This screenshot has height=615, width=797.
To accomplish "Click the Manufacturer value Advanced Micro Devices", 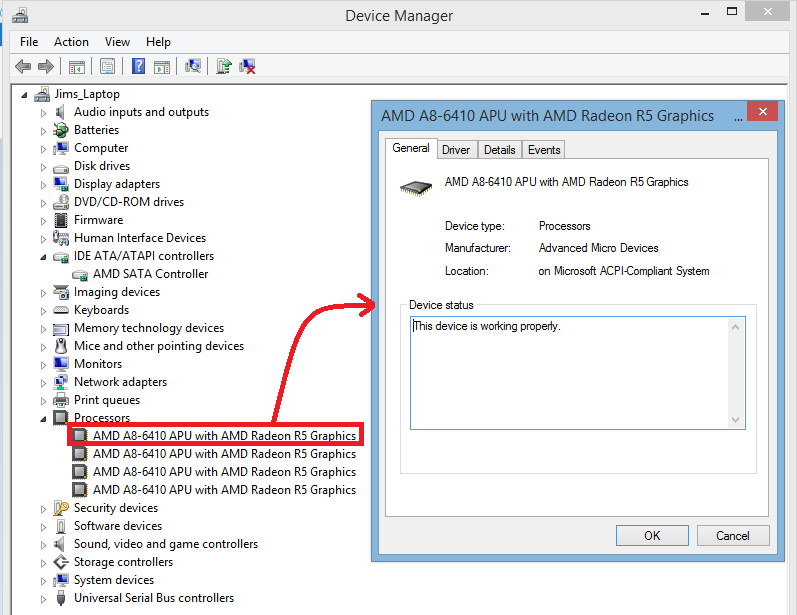I will pyautogui.click(x=598, y=248).
